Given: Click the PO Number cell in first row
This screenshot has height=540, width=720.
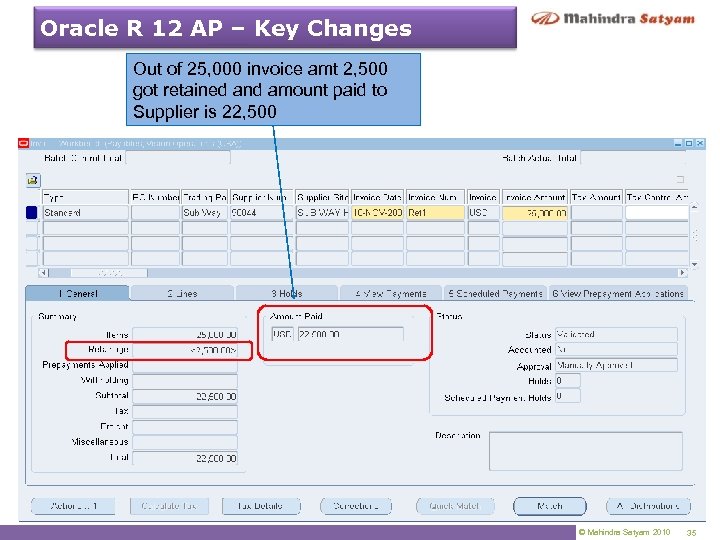Looking at the screenshot, I should click(x=155, y=213).
